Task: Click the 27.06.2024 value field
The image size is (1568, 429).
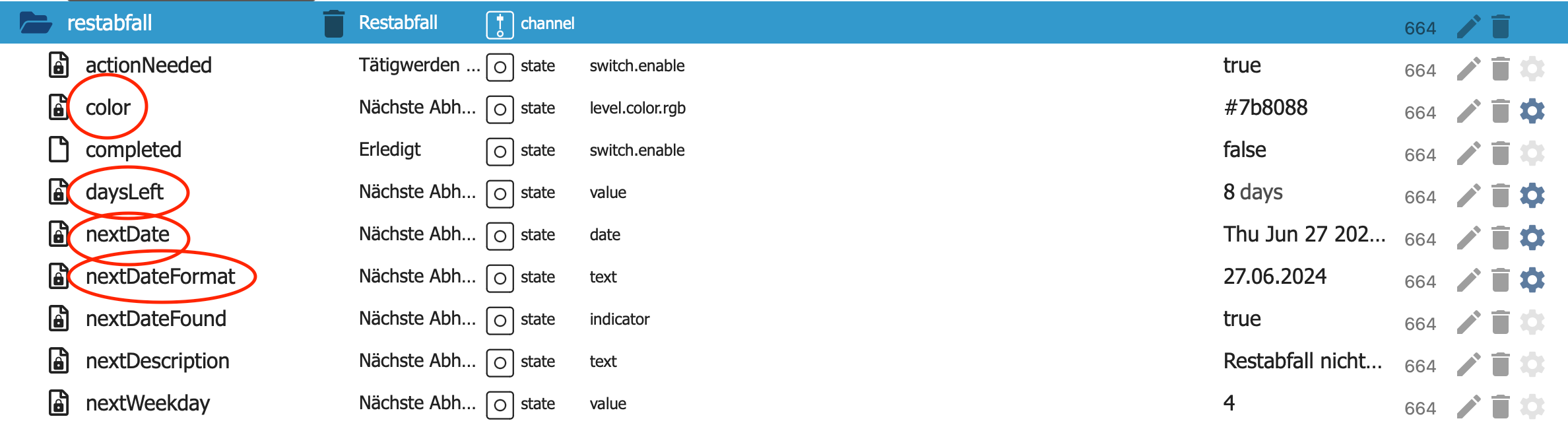Action: point(1274,277)
